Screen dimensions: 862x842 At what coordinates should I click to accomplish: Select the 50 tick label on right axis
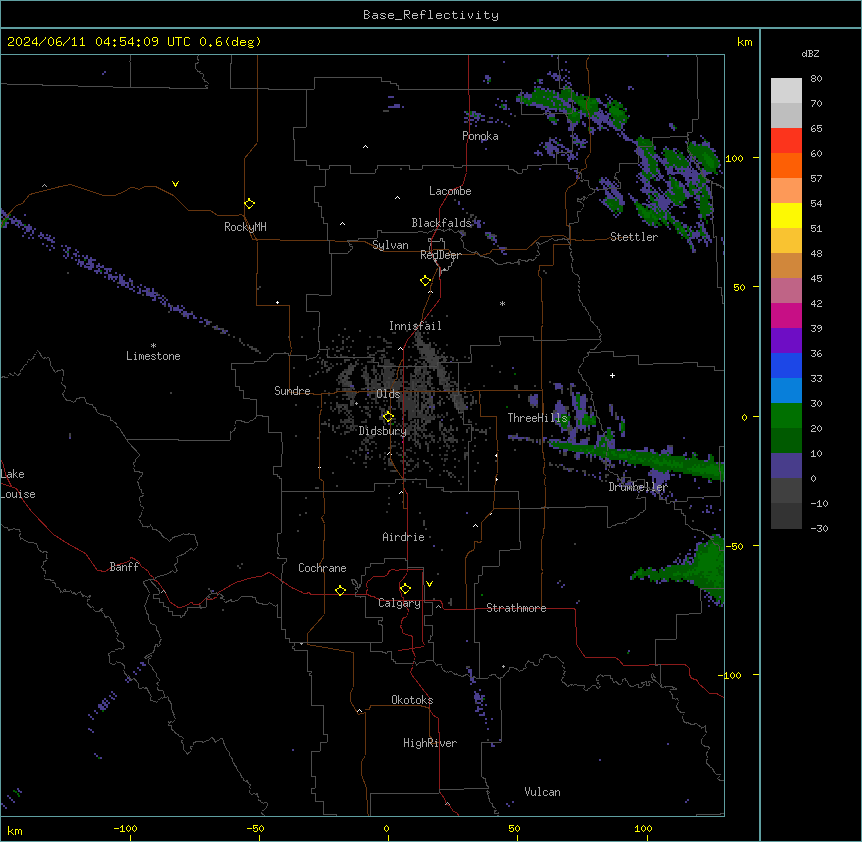pos(739,287)
